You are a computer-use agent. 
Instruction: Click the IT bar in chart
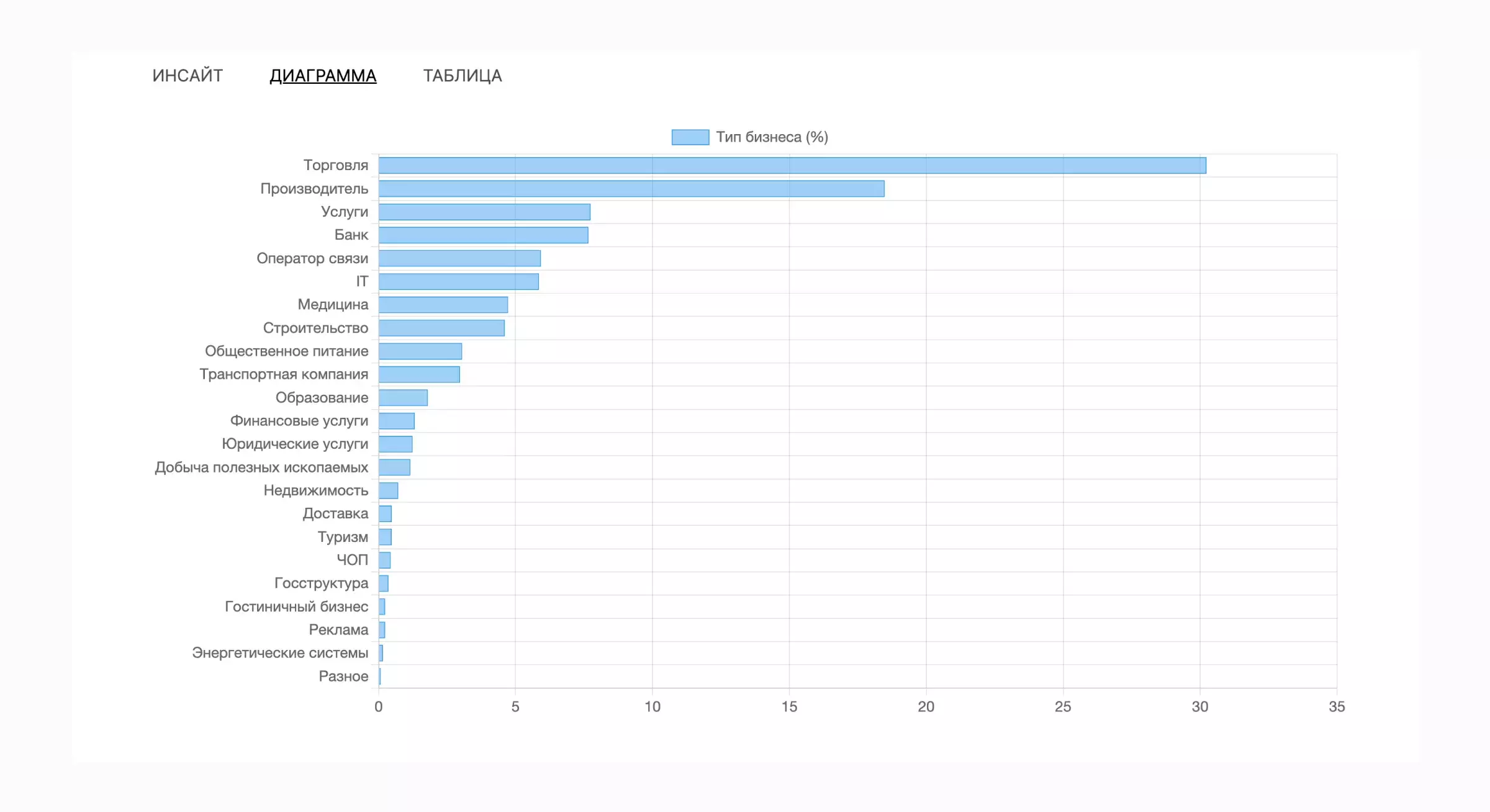pyautogui.click(x=458, y=282)
